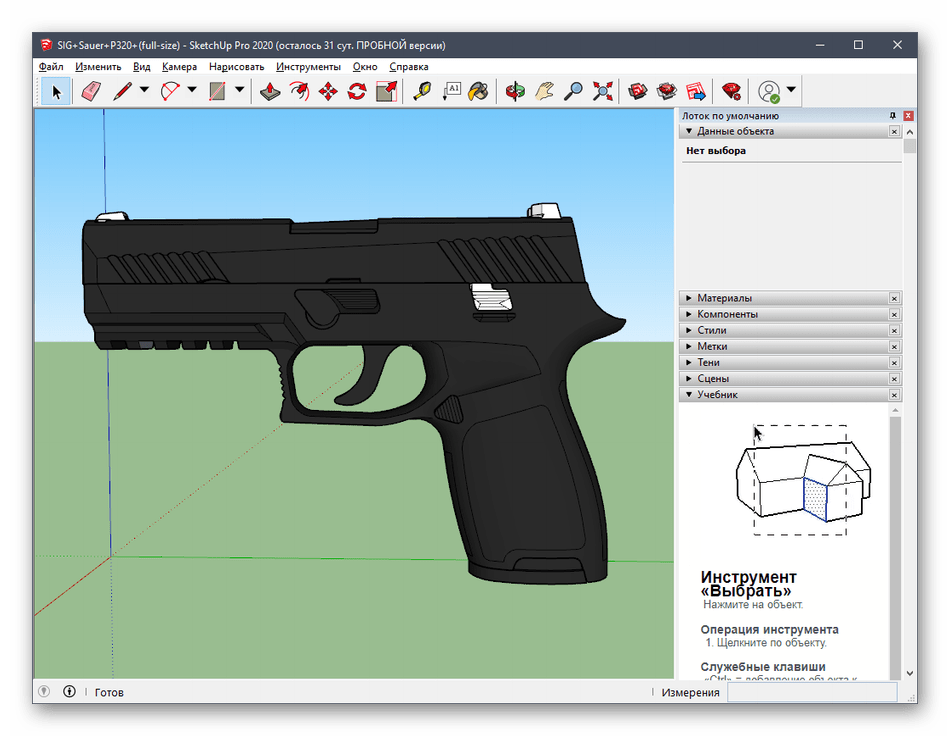
Task: Click the geolocation status icon in the status bar
Action: coord(43,691)
